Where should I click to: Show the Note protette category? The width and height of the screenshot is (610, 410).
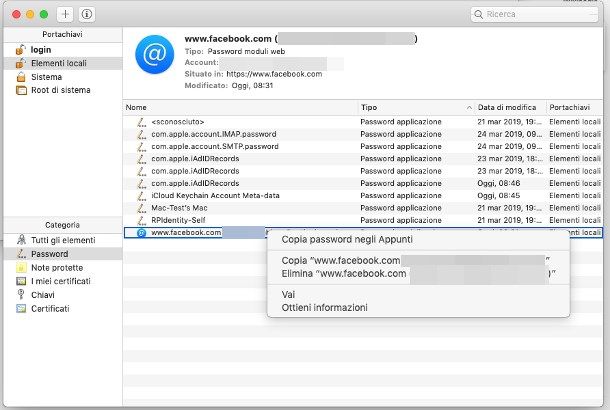point(57,268)
